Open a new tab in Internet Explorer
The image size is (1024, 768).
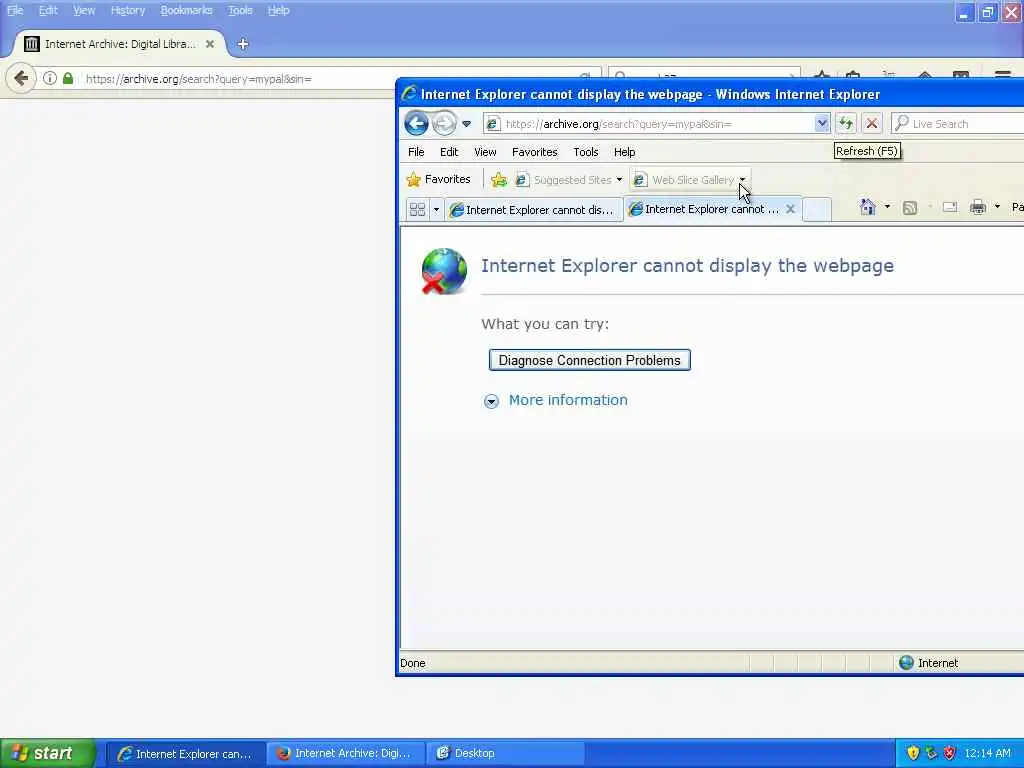tap(817, 209)
